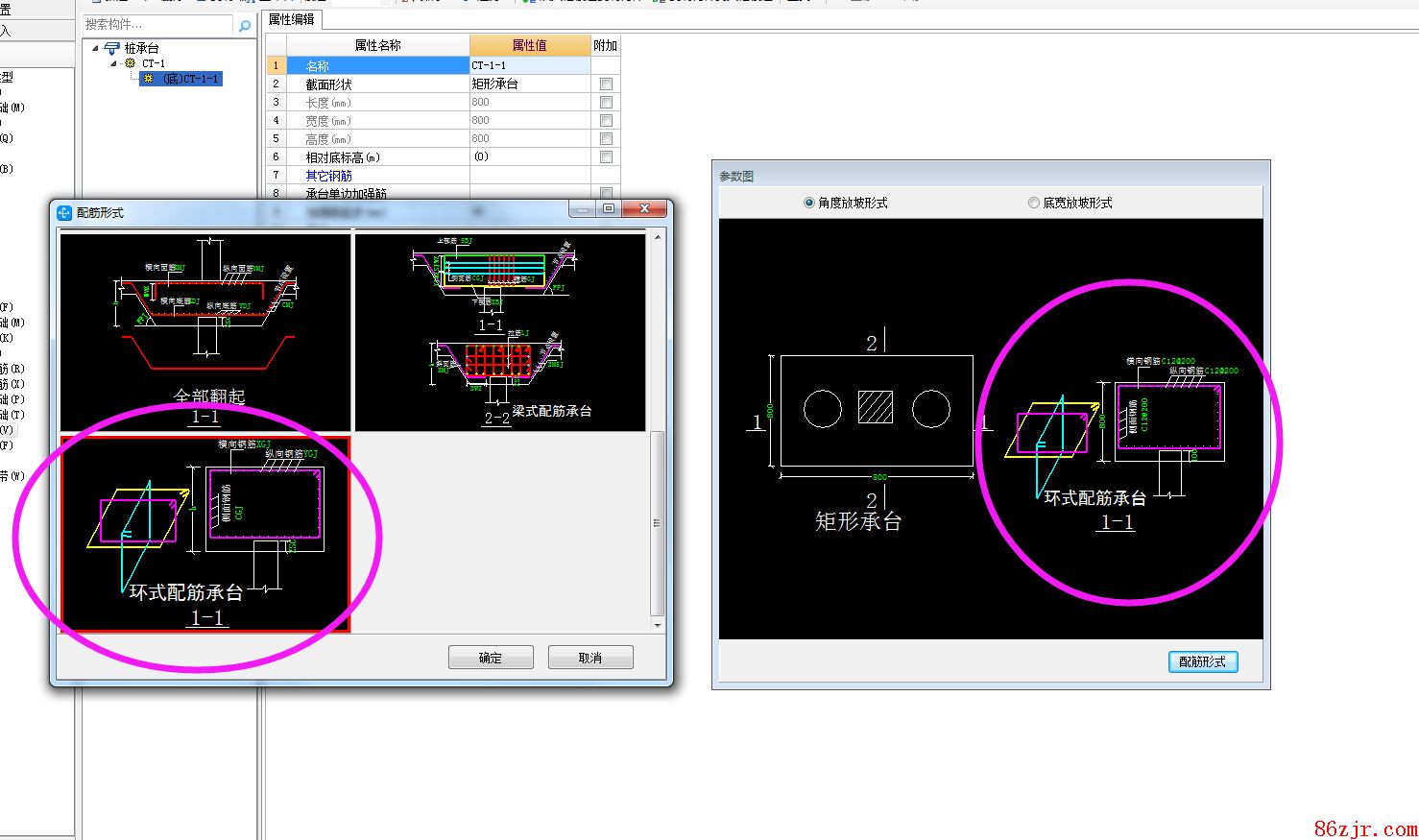Select the (底)CT-1-1 tree item

(190, 79)
